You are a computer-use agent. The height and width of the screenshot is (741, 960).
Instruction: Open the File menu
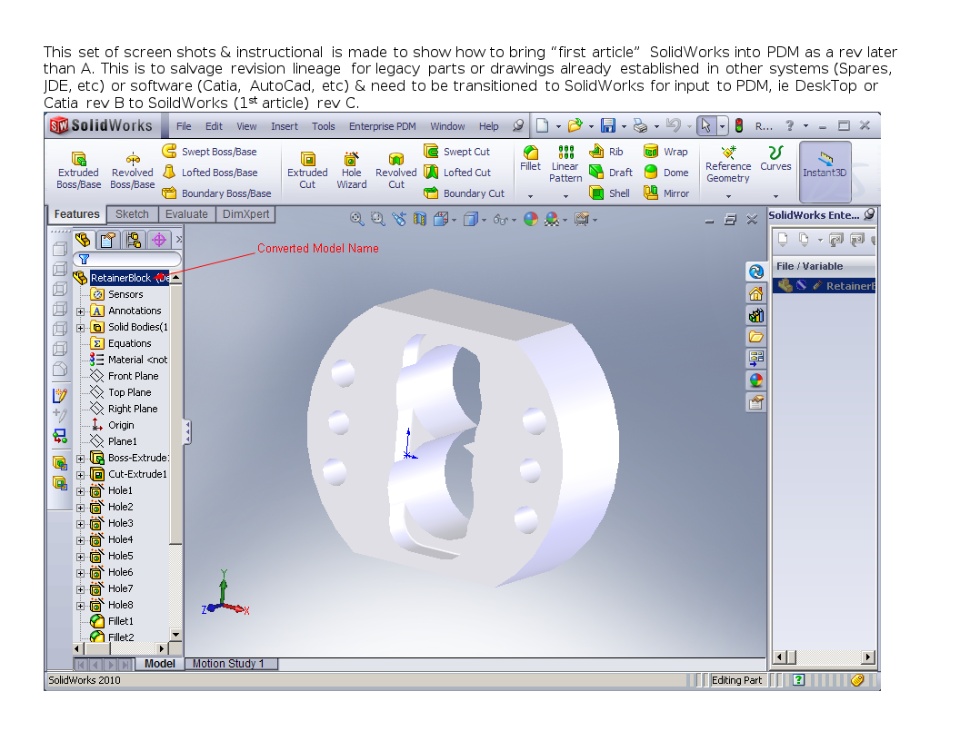point(184,126)
